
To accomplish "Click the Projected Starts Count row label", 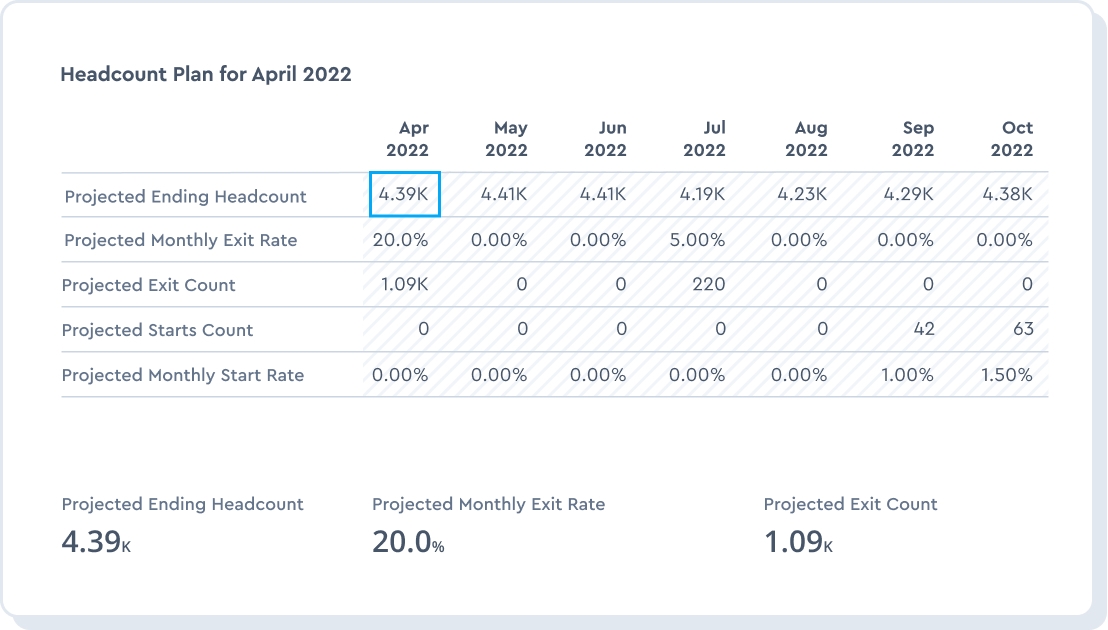I will point(157,330).
